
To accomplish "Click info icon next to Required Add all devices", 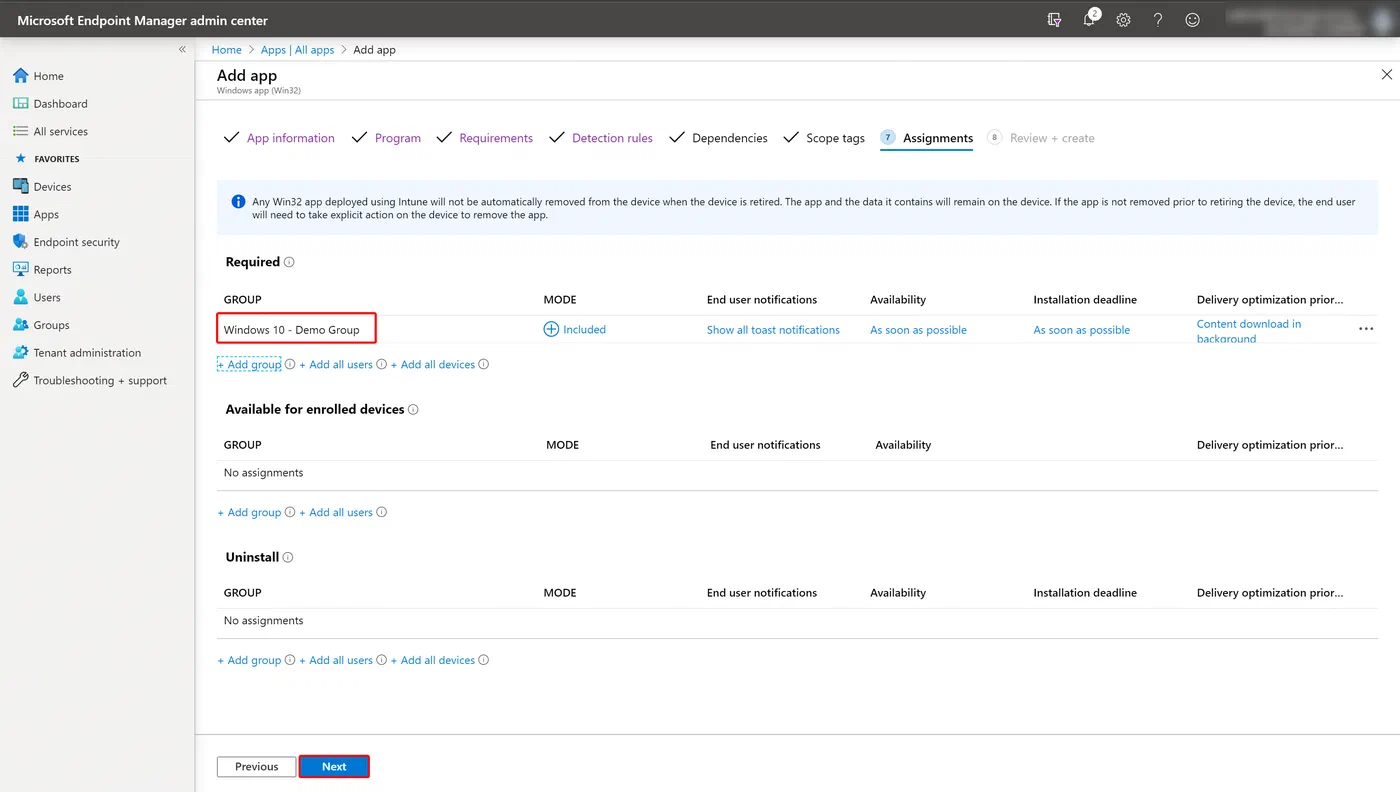I will point(484,365).
